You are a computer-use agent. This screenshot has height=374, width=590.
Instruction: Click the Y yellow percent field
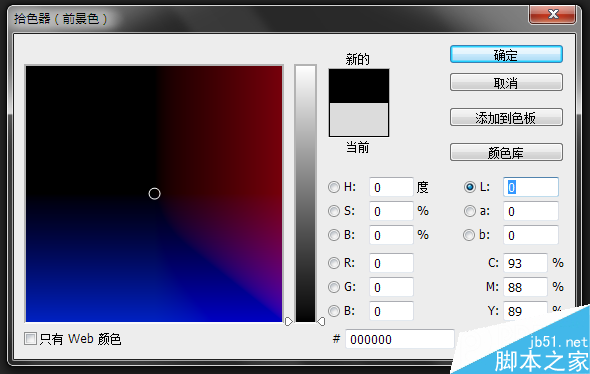click(525, 311)
